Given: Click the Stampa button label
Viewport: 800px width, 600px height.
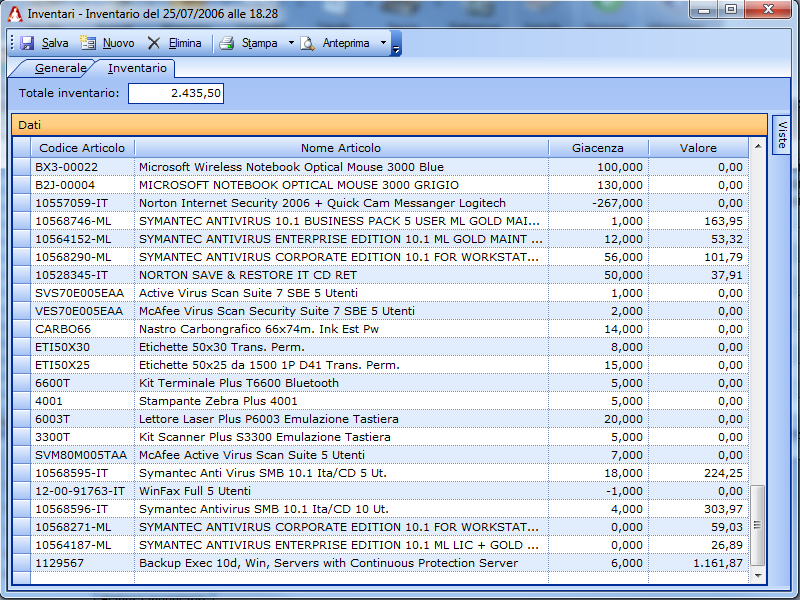Looking at the screenshot, I should pos(259,43).
